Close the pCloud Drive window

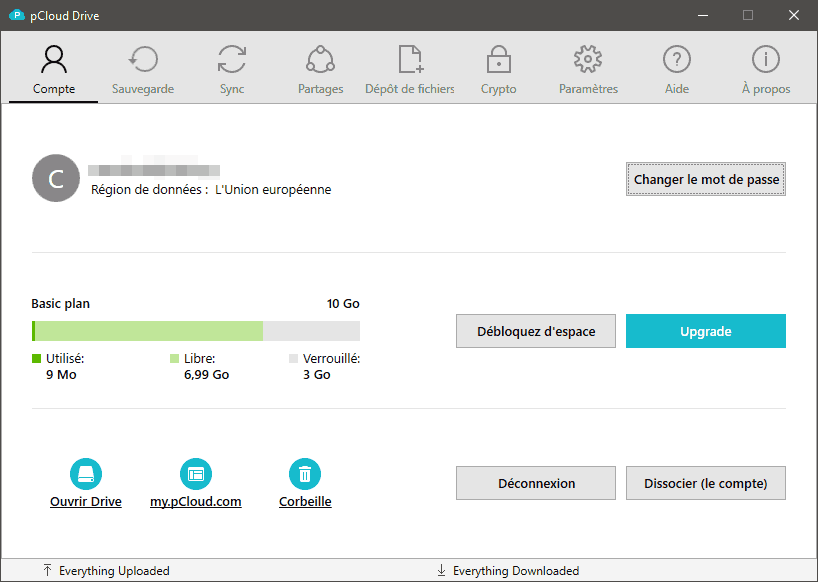tap(793, 15)
